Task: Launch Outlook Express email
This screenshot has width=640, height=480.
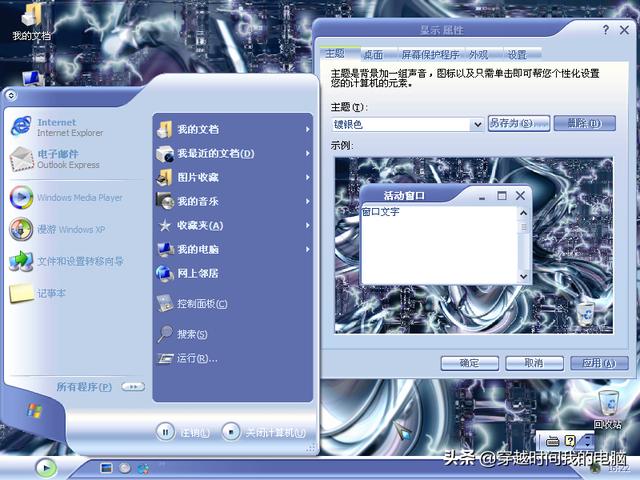Action: coord(55,159)
